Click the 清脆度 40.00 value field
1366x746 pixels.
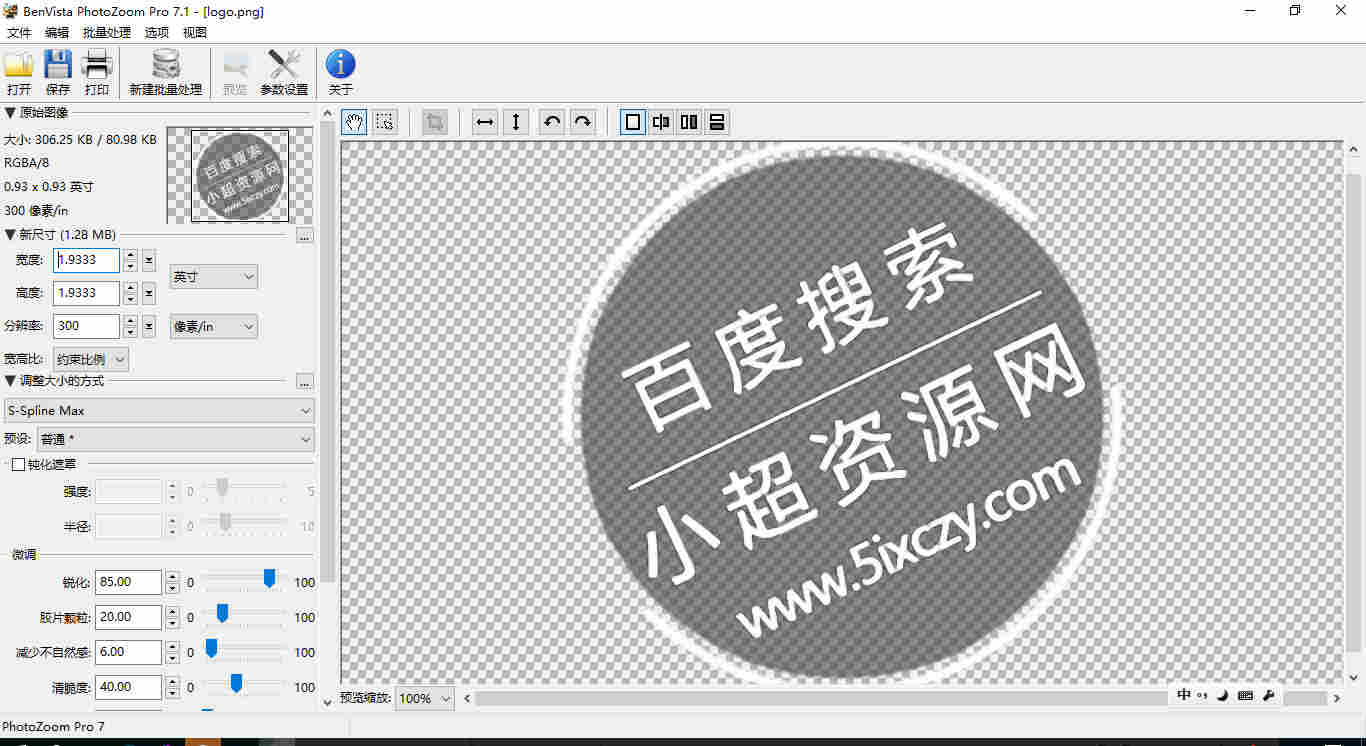coord(129,687)
